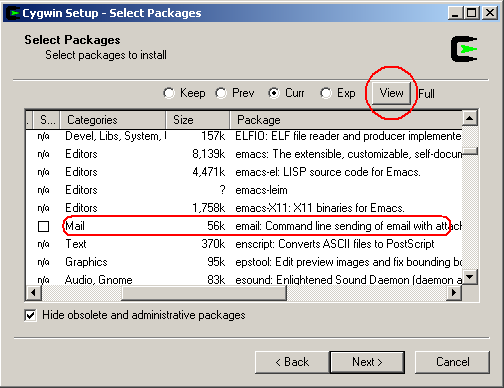Click the 'Devel, Libs, System' category cell

115,136
